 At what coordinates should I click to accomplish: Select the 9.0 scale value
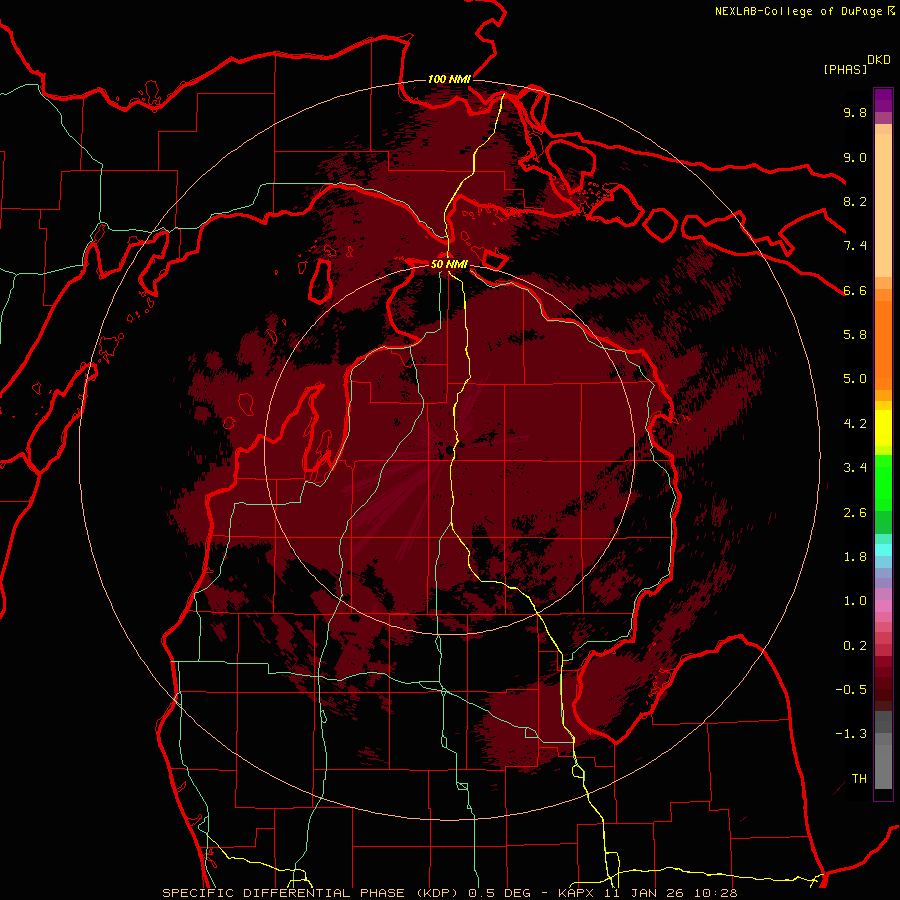(x=855, y=157)
